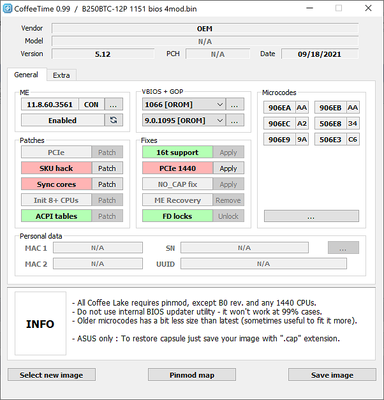The image size is (384, 400).
Task: Toggle the FD locks indicator
Action: point(177,216)
